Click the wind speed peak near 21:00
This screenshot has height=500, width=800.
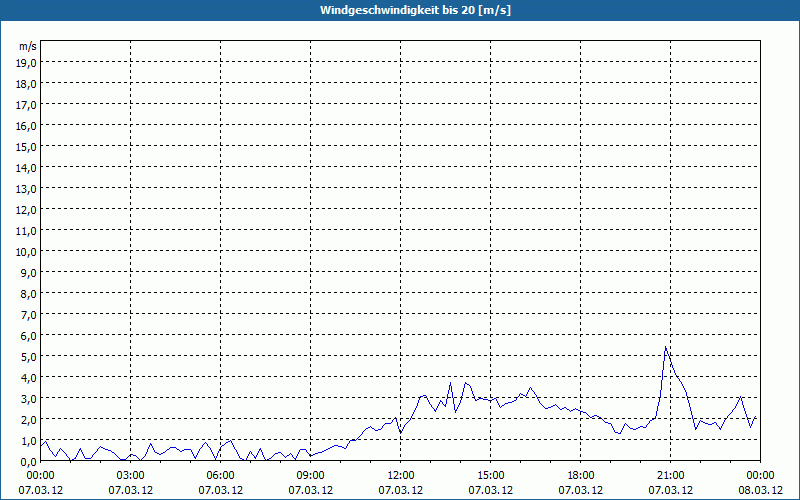click(666, 347)
